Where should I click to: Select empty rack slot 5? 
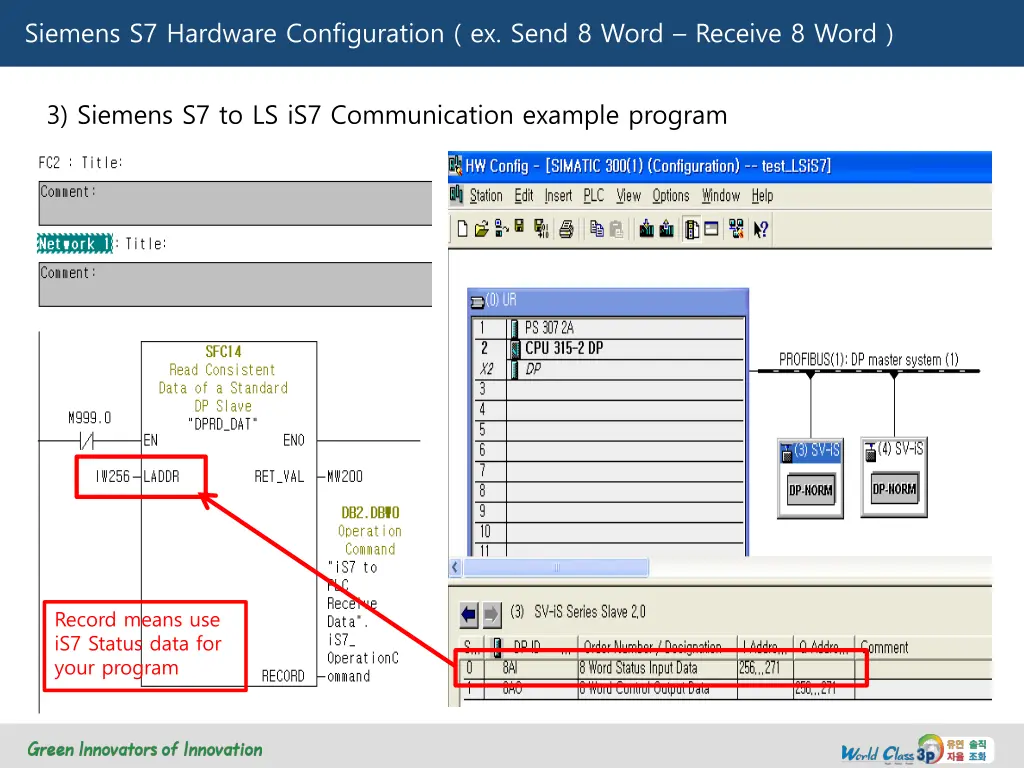[609, 430]
